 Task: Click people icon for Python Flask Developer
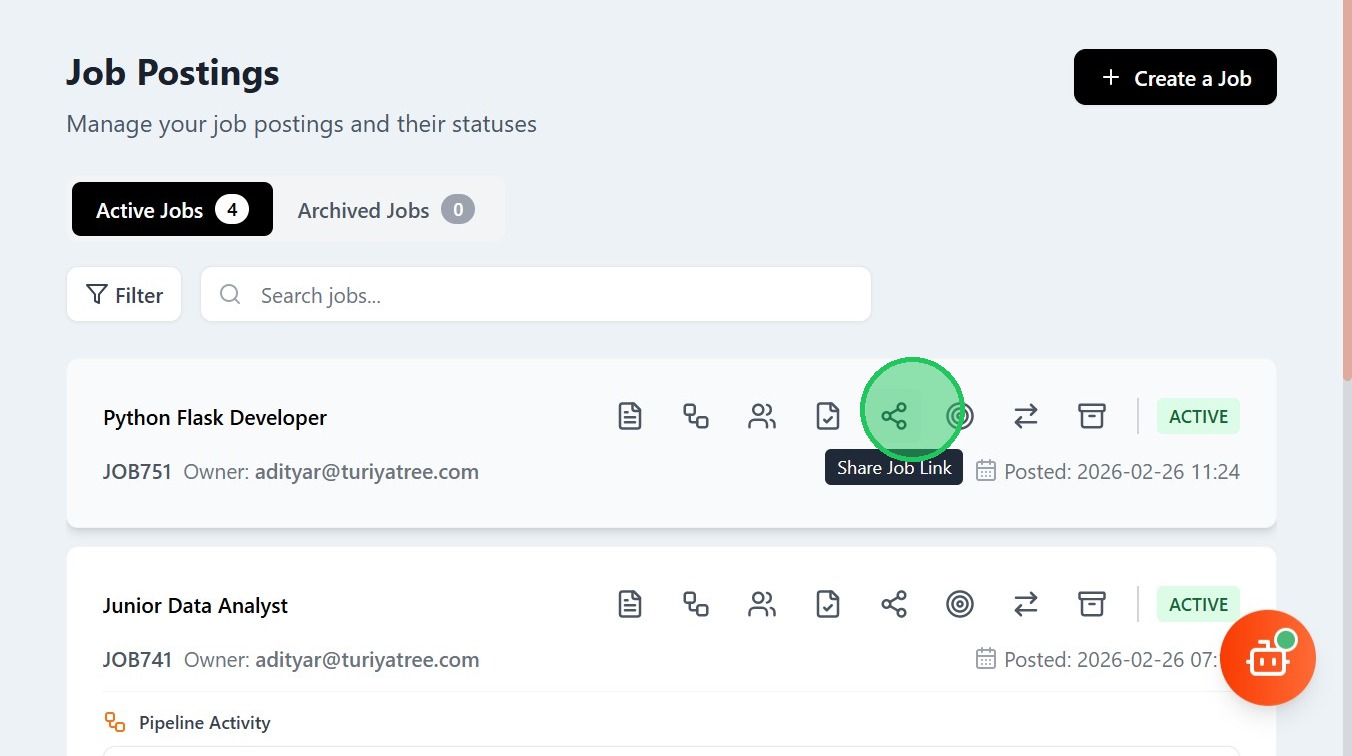click(x=762, y=416)
